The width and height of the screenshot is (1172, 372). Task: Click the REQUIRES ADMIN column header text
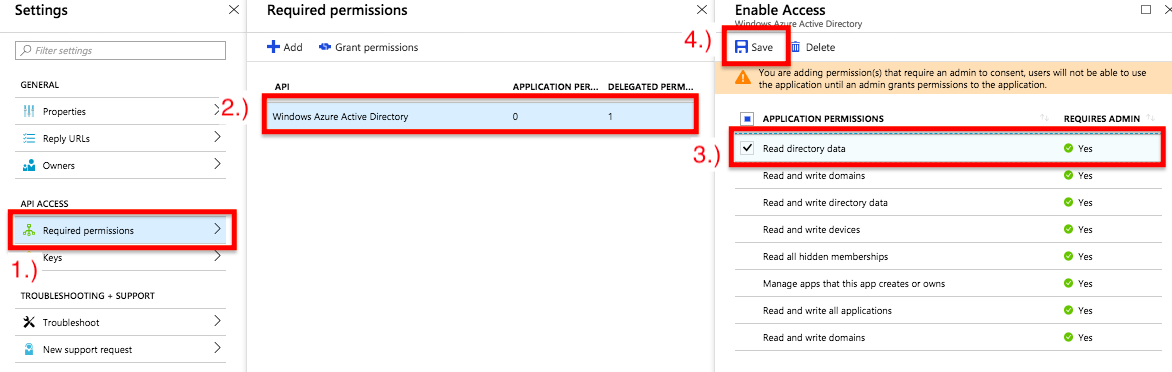1102,118
